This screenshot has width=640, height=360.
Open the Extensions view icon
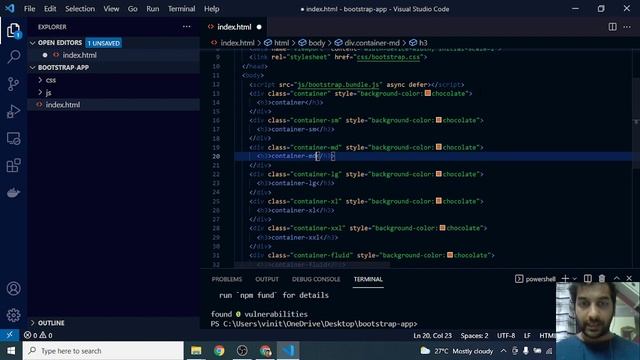(x=13, y=165)
